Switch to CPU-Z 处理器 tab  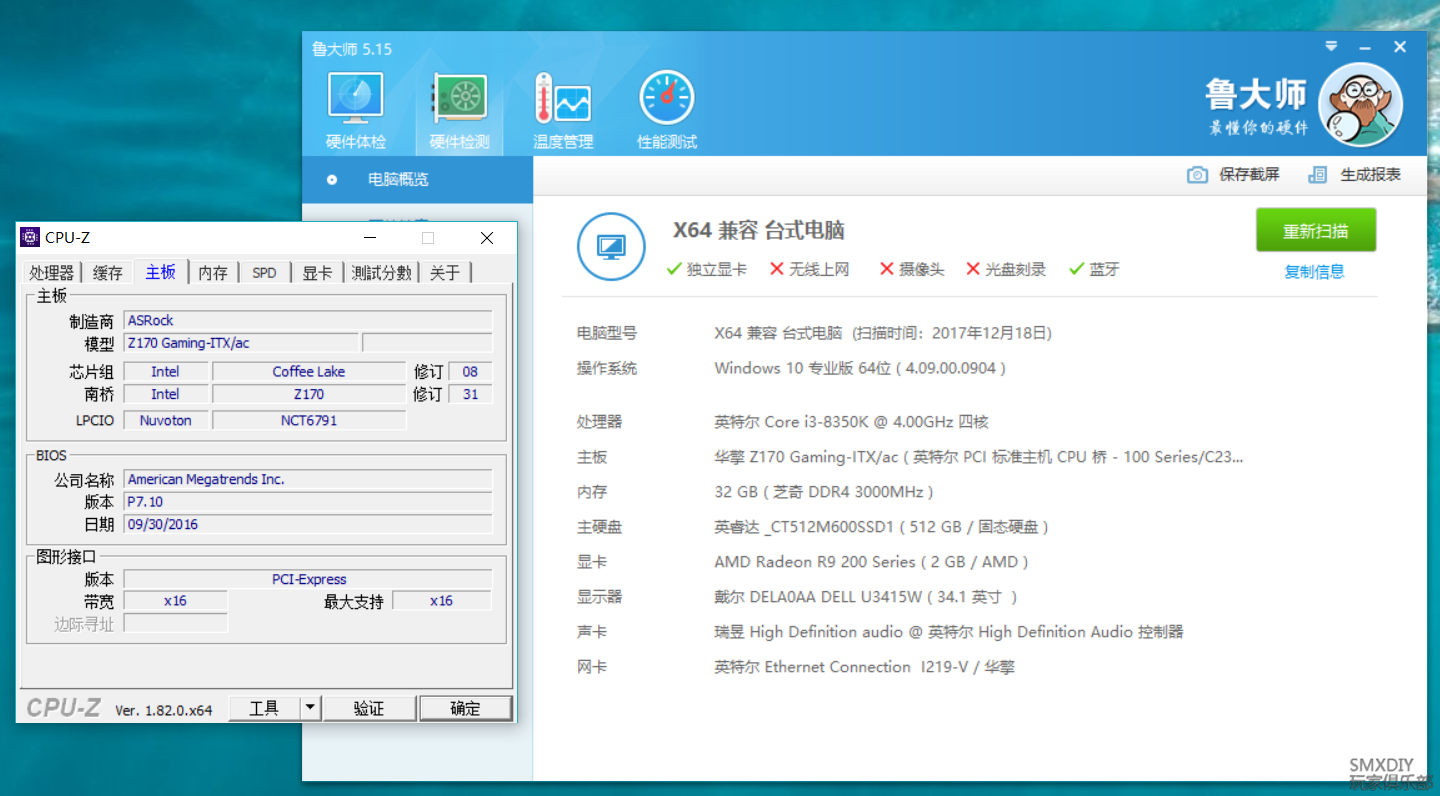click(51, 272)
